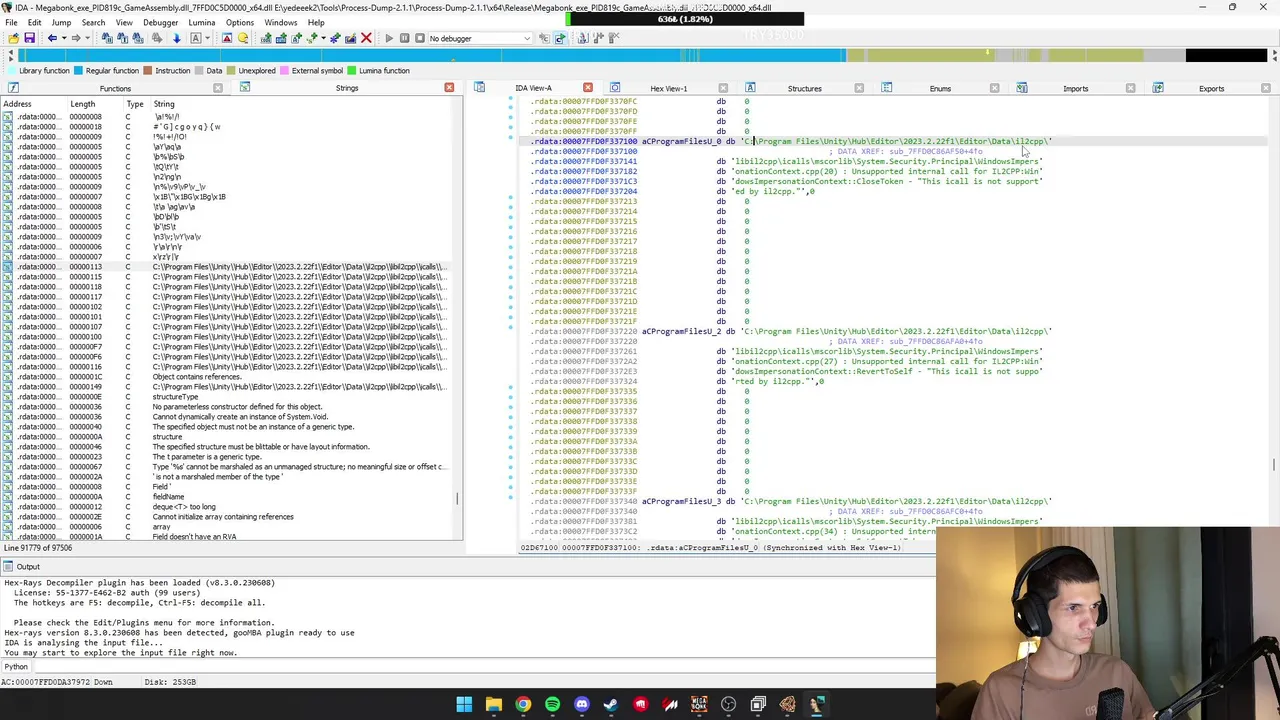Expand the dropdown beside the A icon
The width and height of the screenshot is (1280, 720).
click(207, 38)
